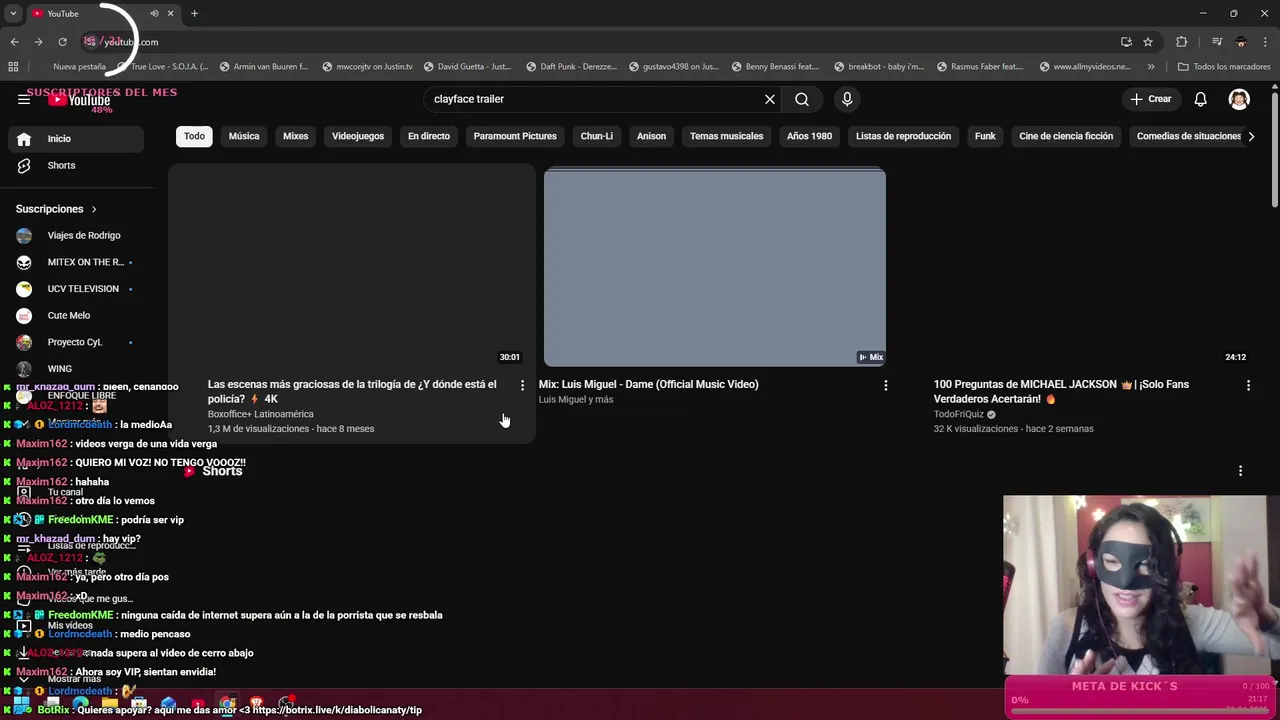Image resolution: width=1280 pixels, height=720 pixels.
Task: Open WING channel in subscriptions
Action: (76, 368)
